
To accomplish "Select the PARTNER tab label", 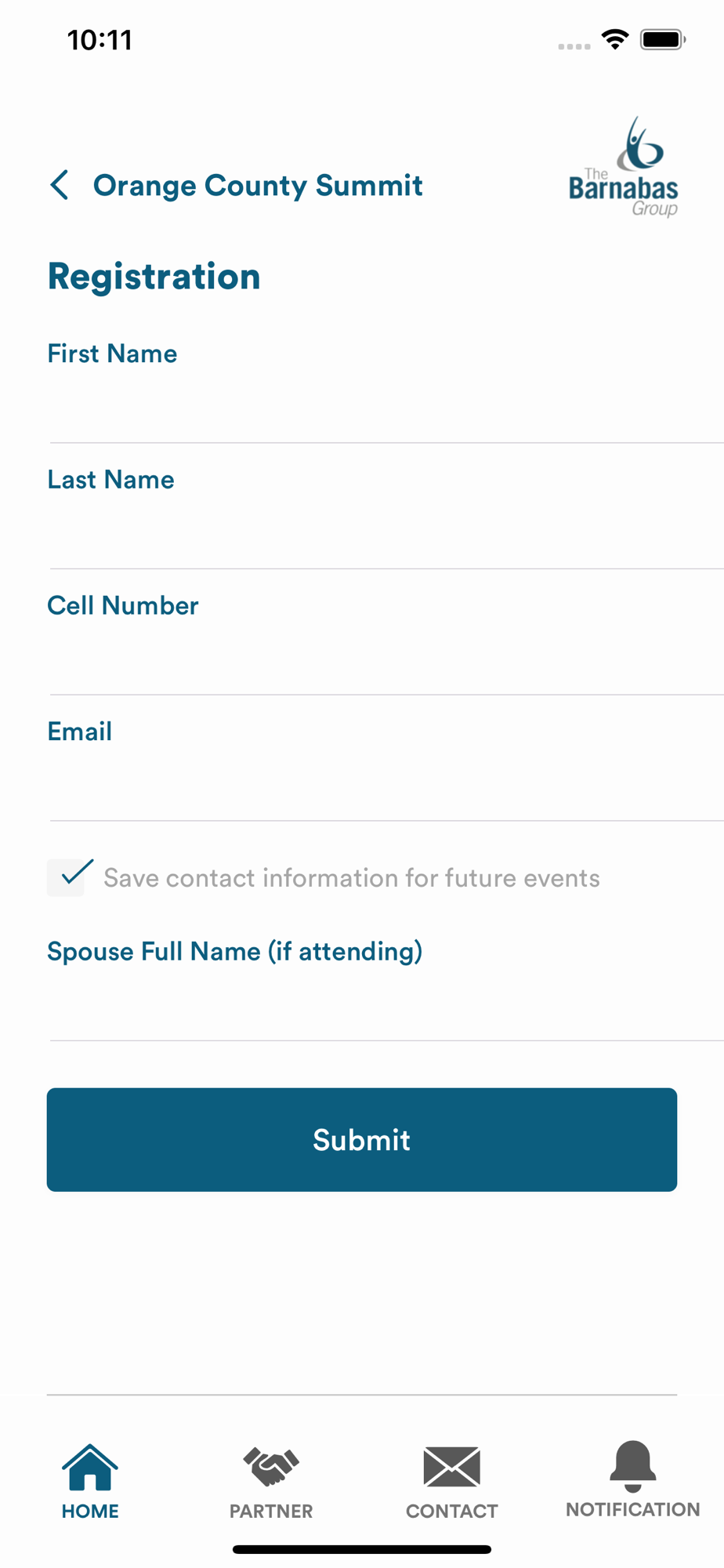I will click(x=271, y=1511).
